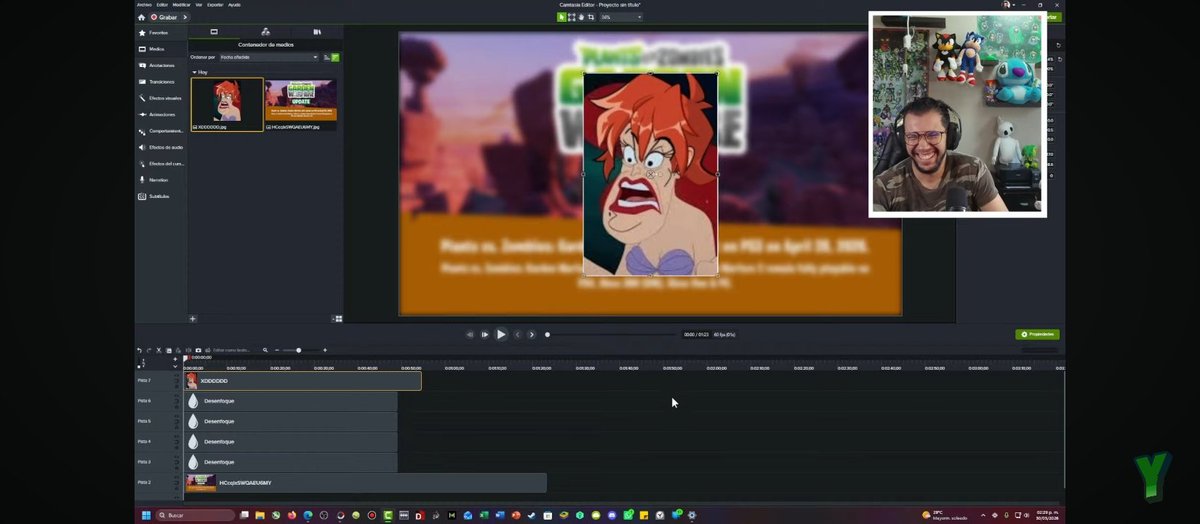The image size is (1200, 524).
Task: Open Efectos visuales panel
Action: (159, 98)
